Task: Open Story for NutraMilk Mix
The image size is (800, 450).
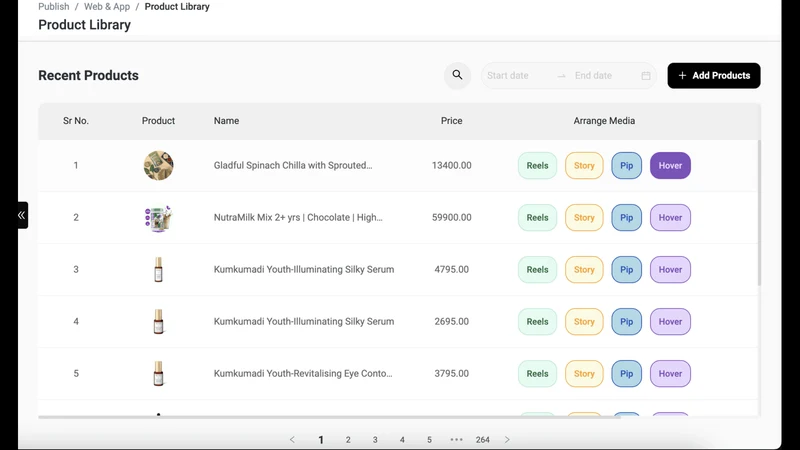Action: click(584, 217)
